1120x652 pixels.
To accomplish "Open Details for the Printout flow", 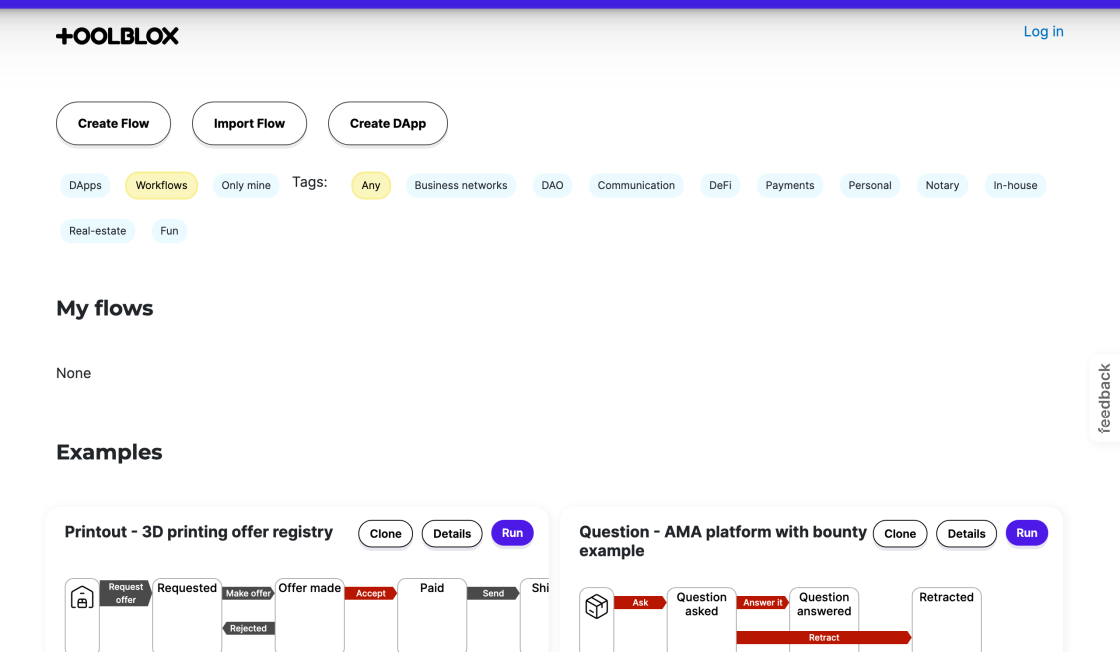I will click(452, 534).
